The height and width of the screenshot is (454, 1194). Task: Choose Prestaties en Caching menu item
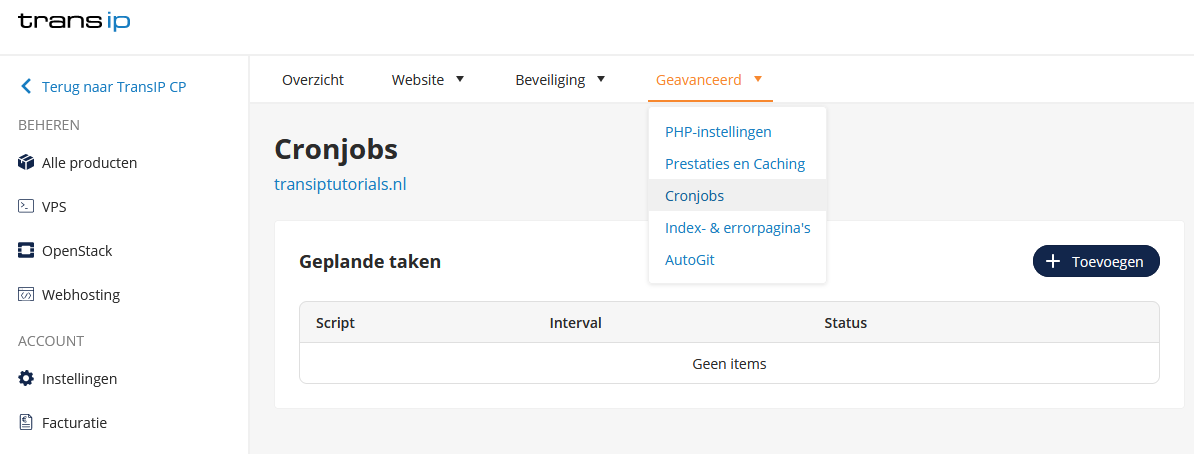pyautogui.click(x=735, y=164)
